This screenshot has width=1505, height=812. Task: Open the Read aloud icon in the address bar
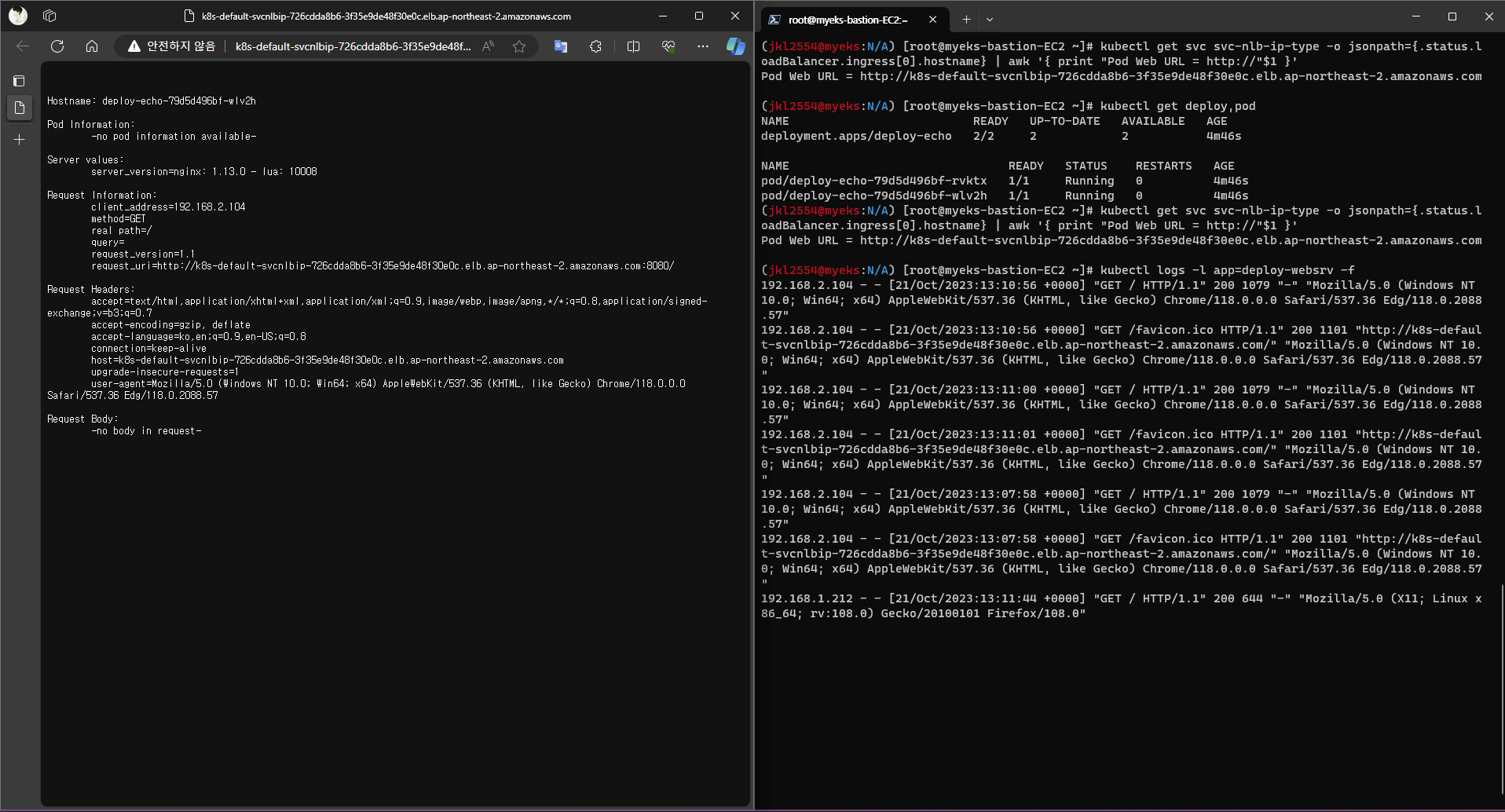tap(489, 46)
